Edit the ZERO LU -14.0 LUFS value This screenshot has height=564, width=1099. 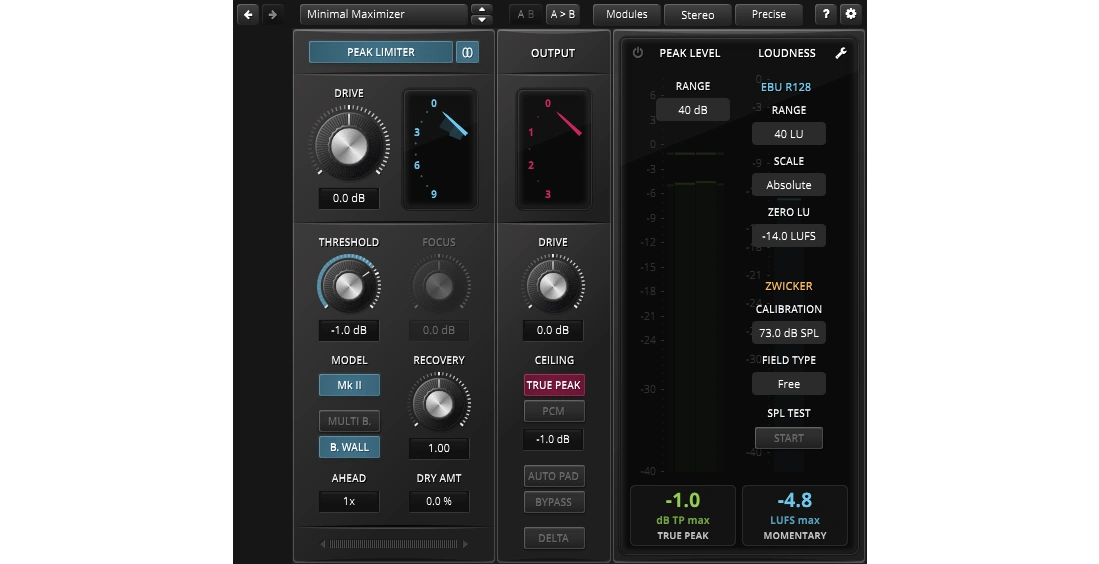click(x=789, y=236)
